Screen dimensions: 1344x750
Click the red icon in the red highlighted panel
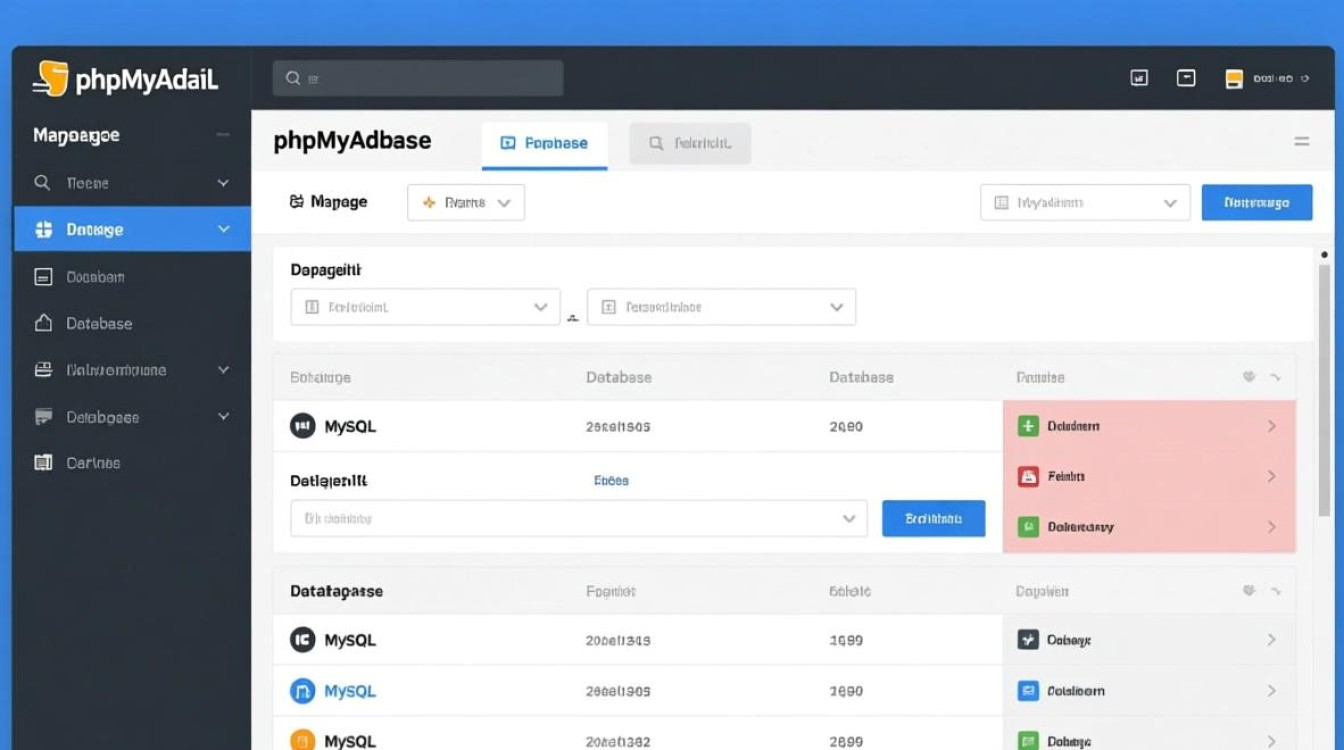[1028, 477]
